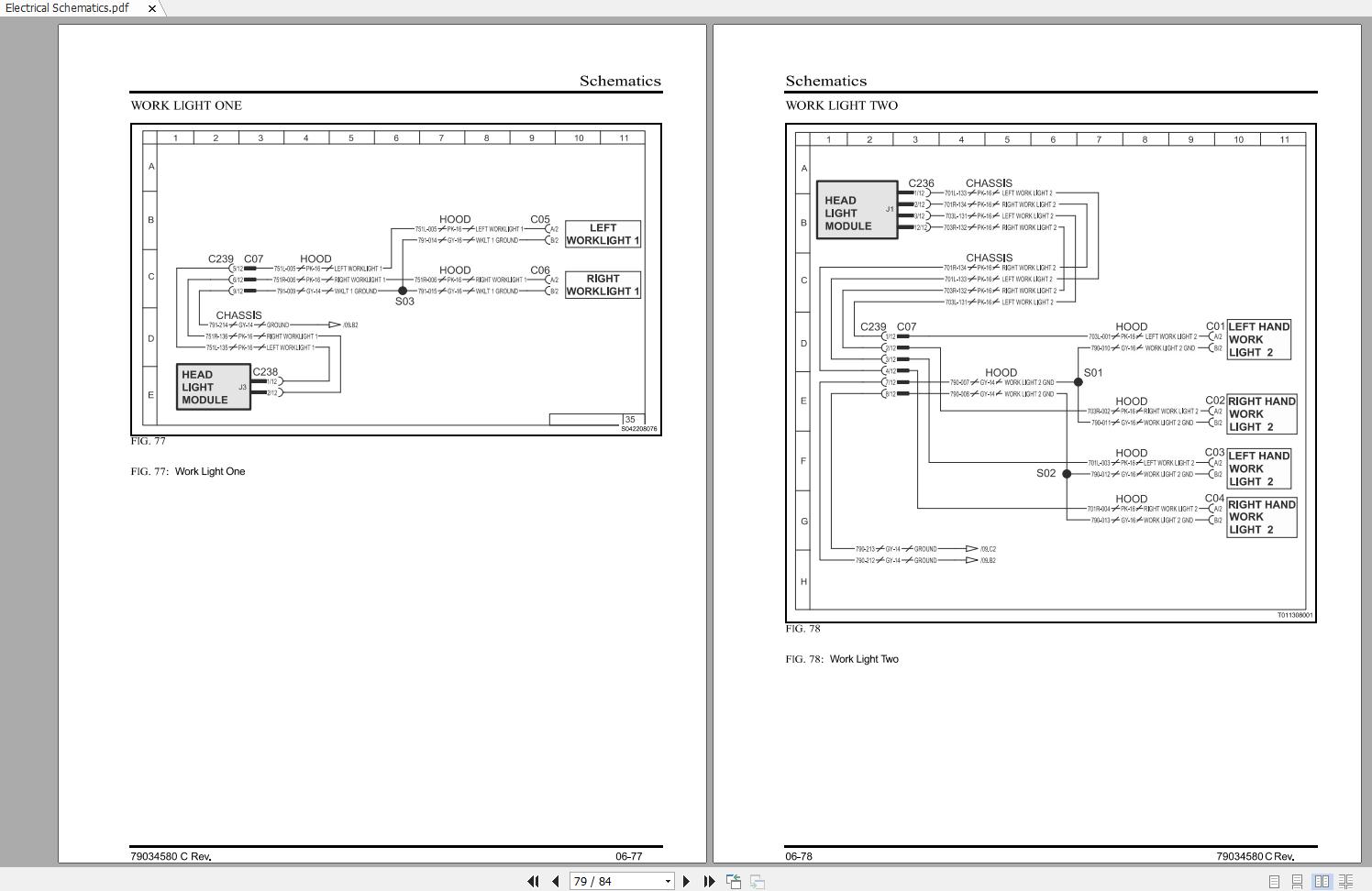Enable continuous page scrolling layout
The image size is (1372, 891).
pyautogui.click(x=1297, y=881)
